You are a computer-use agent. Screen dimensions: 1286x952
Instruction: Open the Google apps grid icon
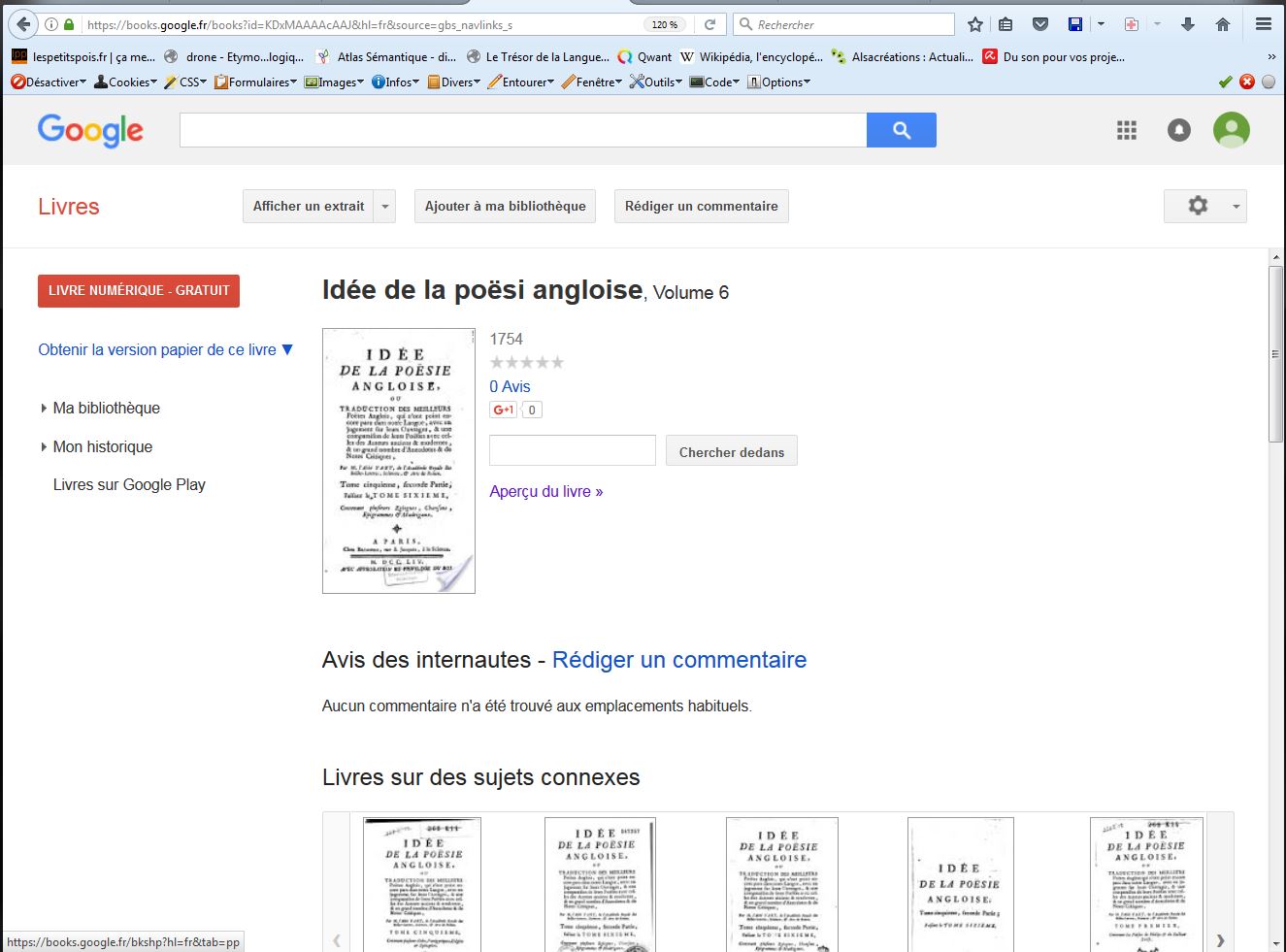point(1126,130)
